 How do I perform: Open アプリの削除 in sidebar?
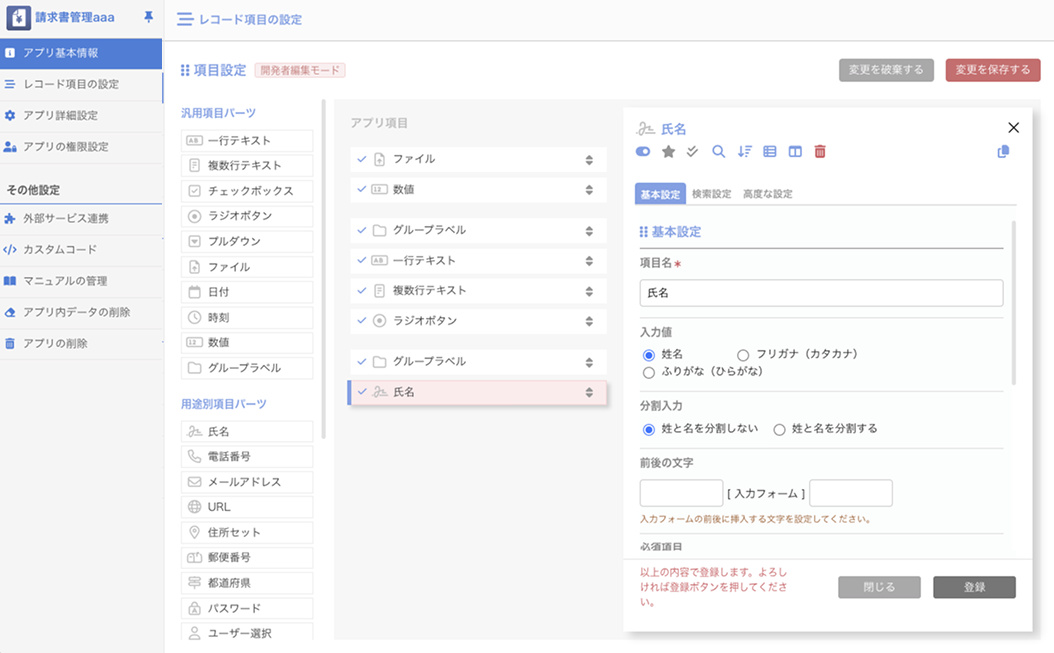click(81, 344)
